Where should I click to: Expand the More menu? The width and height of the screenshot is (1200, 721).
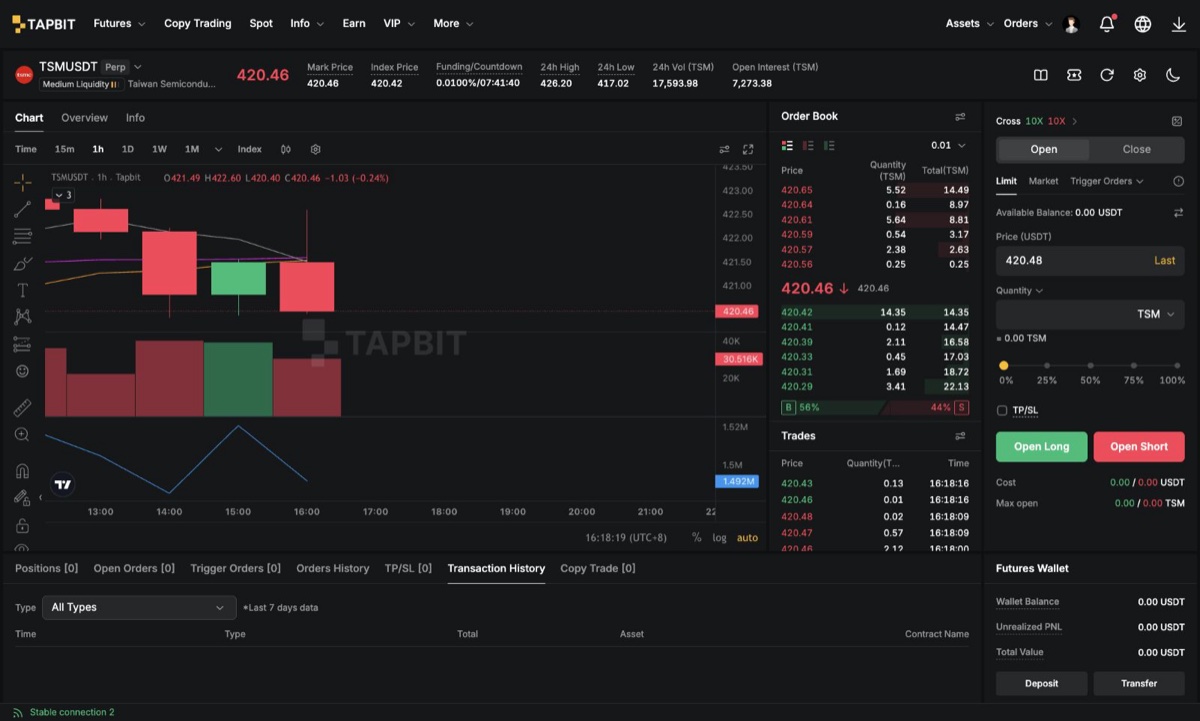click(453, 23)
